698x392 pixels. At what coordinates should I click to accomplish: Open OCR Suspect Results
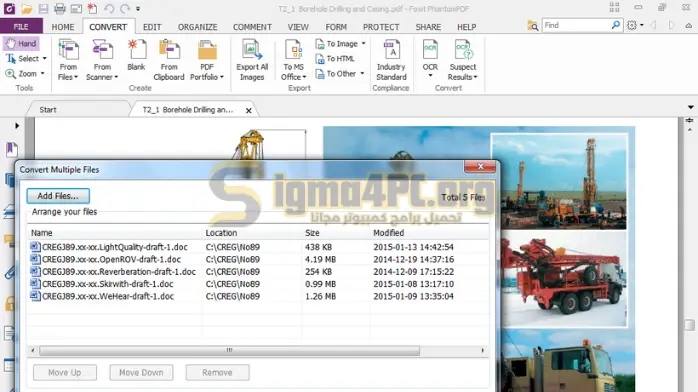coord(463,60)
